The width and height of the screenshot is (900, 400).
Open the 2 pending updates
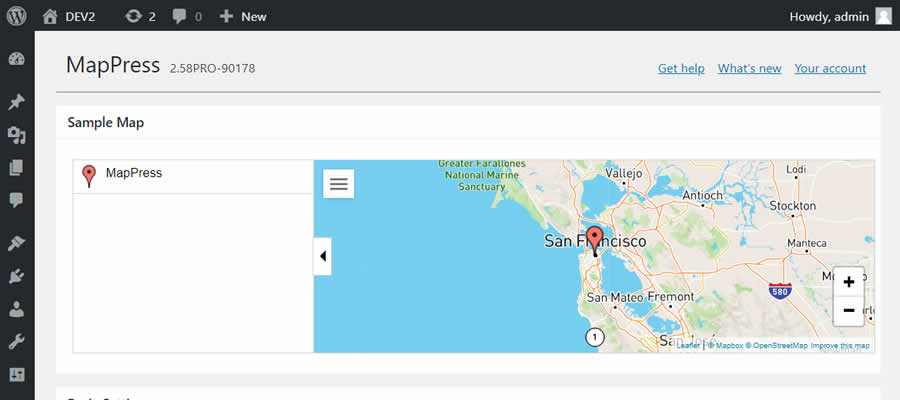tap(141, 17)
